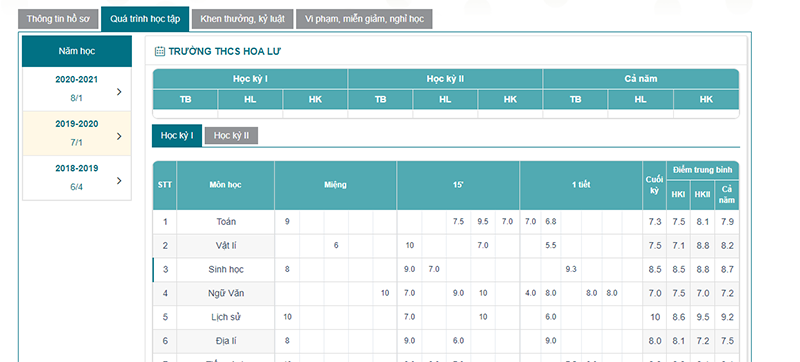The width and height of the screenshot is (800, 362).
Task: Click the Môn học column header
Action: pos(226,185)
